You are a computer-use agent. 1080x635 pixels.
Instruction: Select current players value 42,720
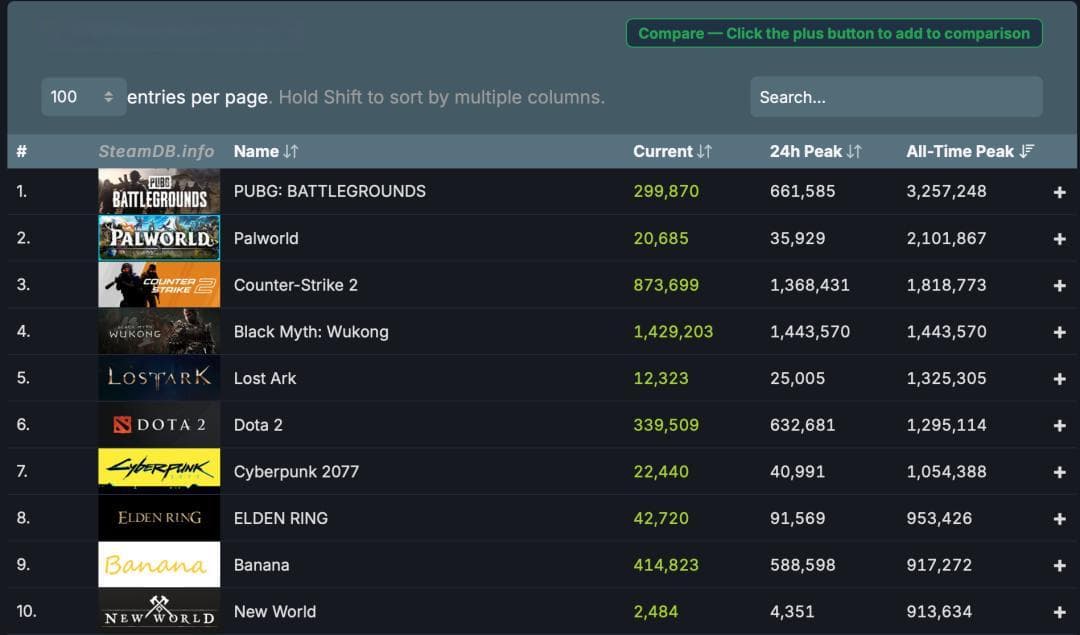pos(661,519)
